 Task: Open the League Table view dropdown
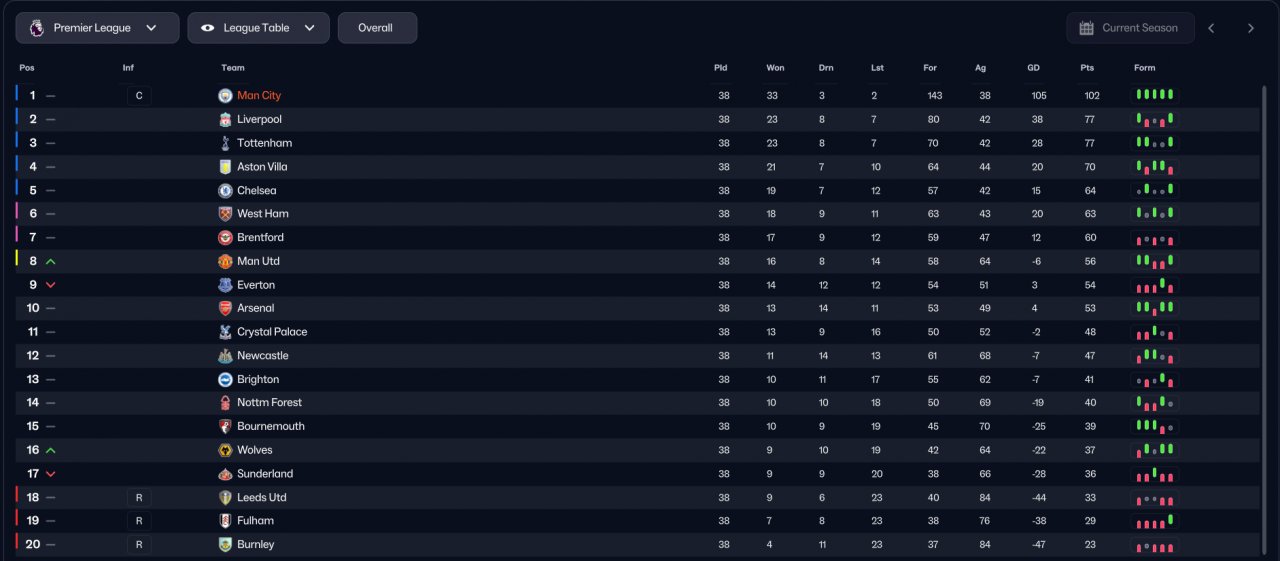pyautogui.click(x=258, y=28)
